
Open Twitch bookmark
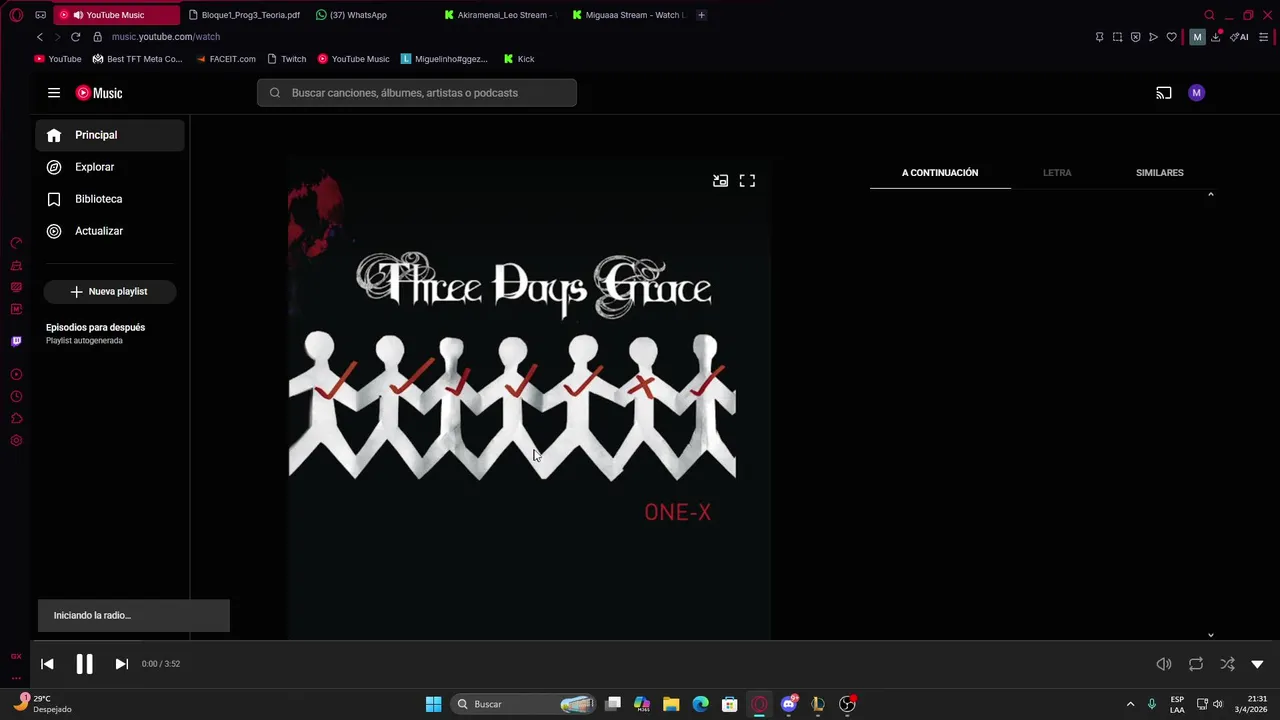tap(287, 59)
